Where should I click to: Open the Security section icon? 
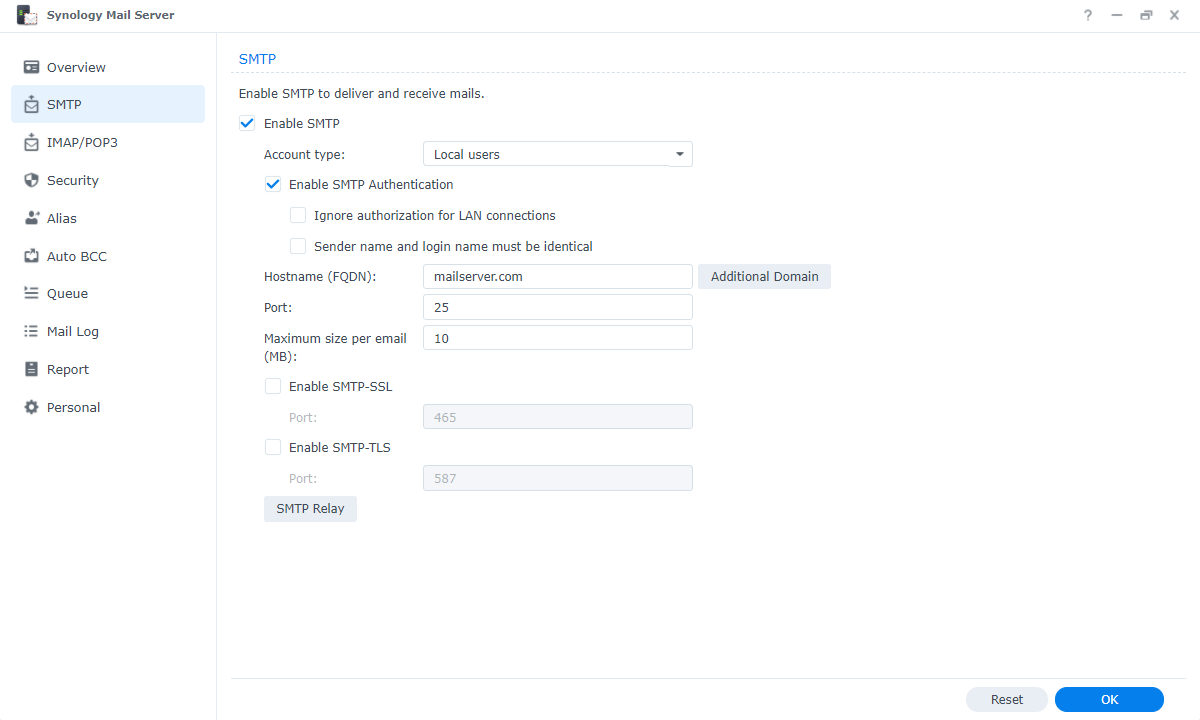pos(31,180)
